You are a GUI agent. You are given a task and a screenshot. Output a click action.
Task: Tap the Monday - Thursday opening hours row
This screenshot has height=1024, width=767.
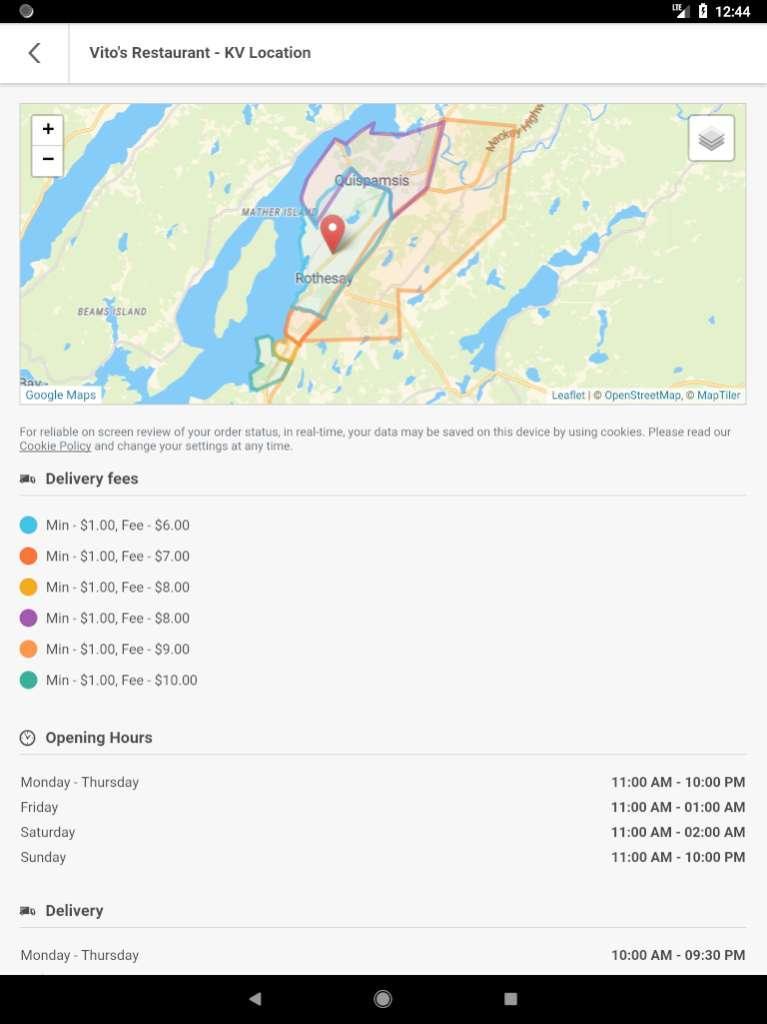[383, 782]
